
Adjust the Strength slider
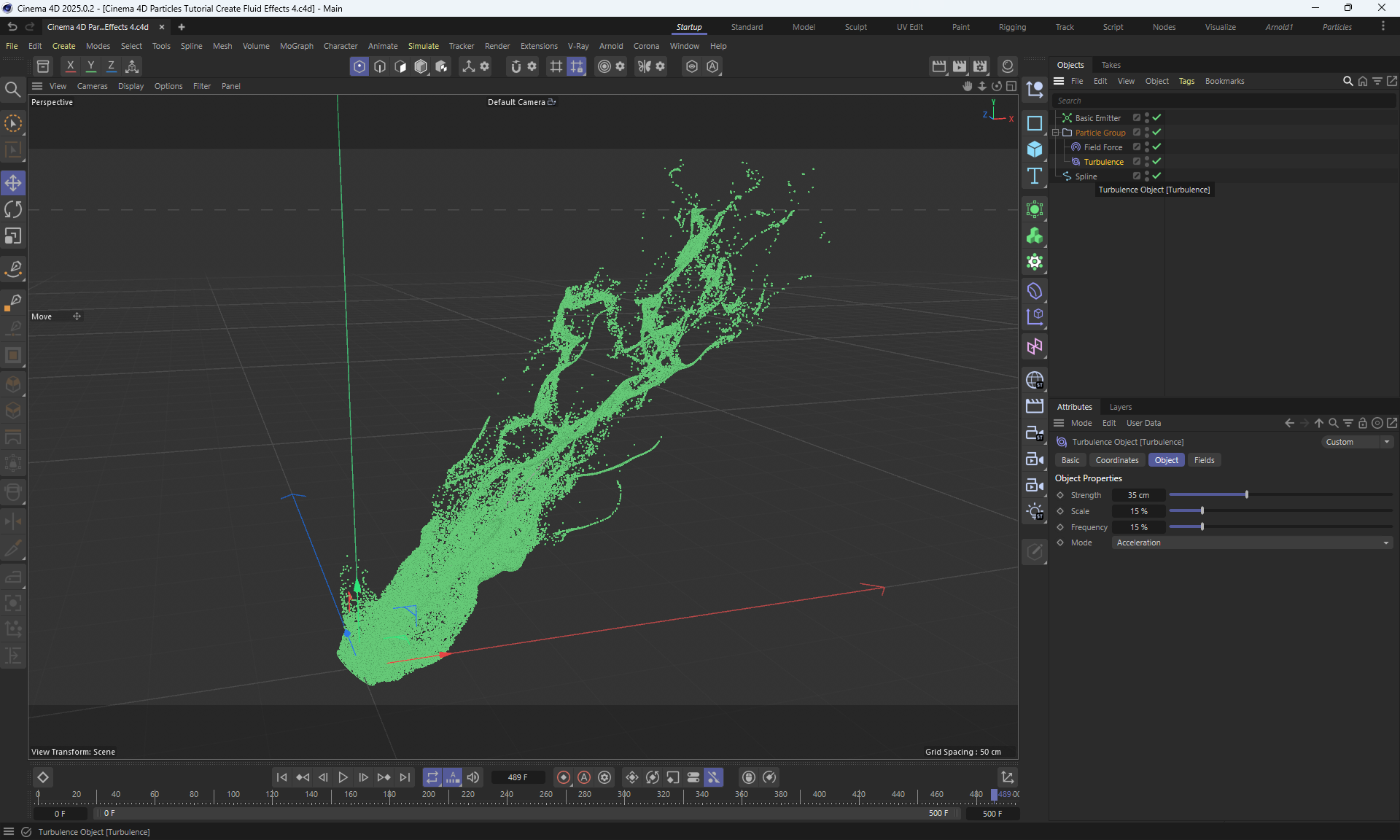click(x=1246, y=495)
